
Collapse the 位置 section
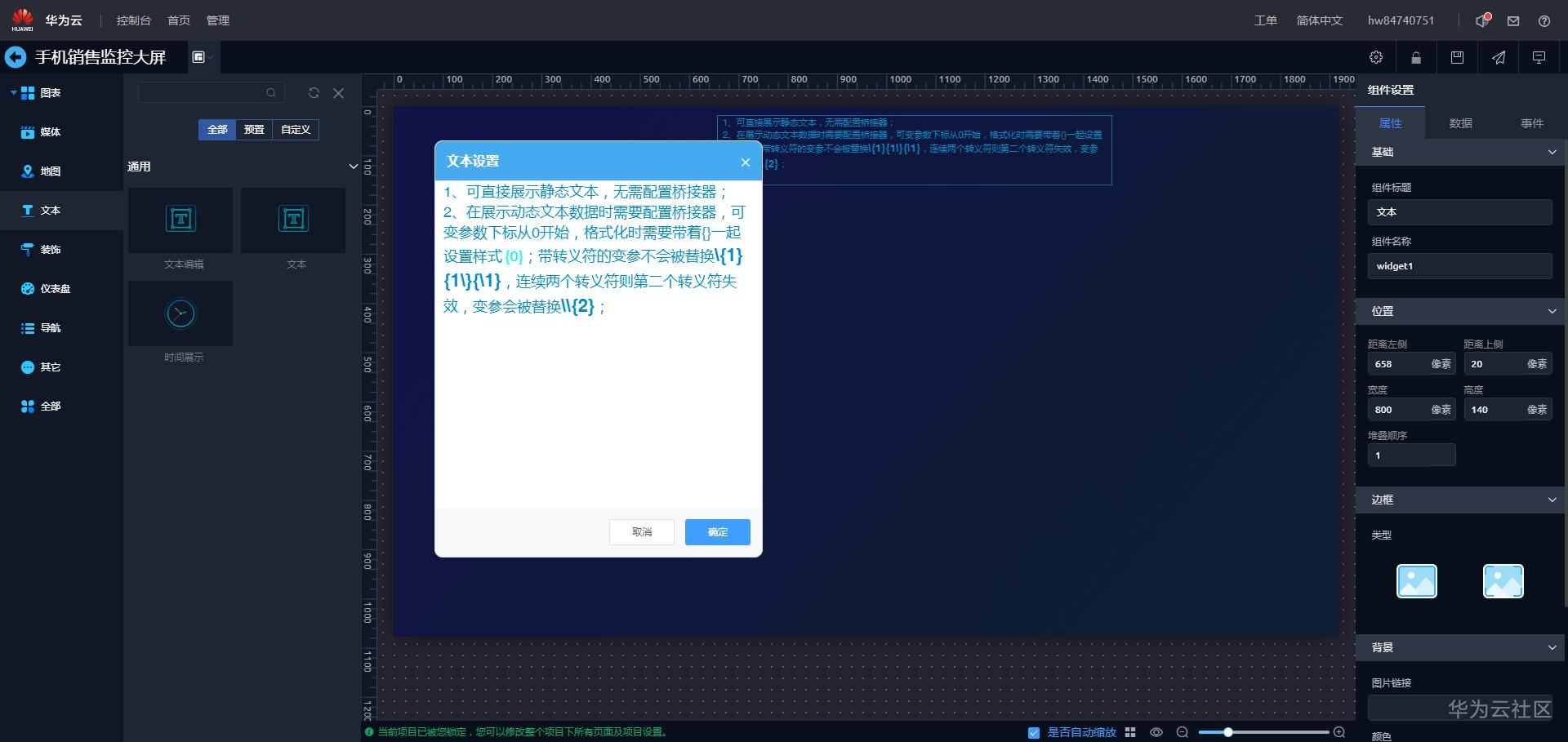pos(1552,311)
